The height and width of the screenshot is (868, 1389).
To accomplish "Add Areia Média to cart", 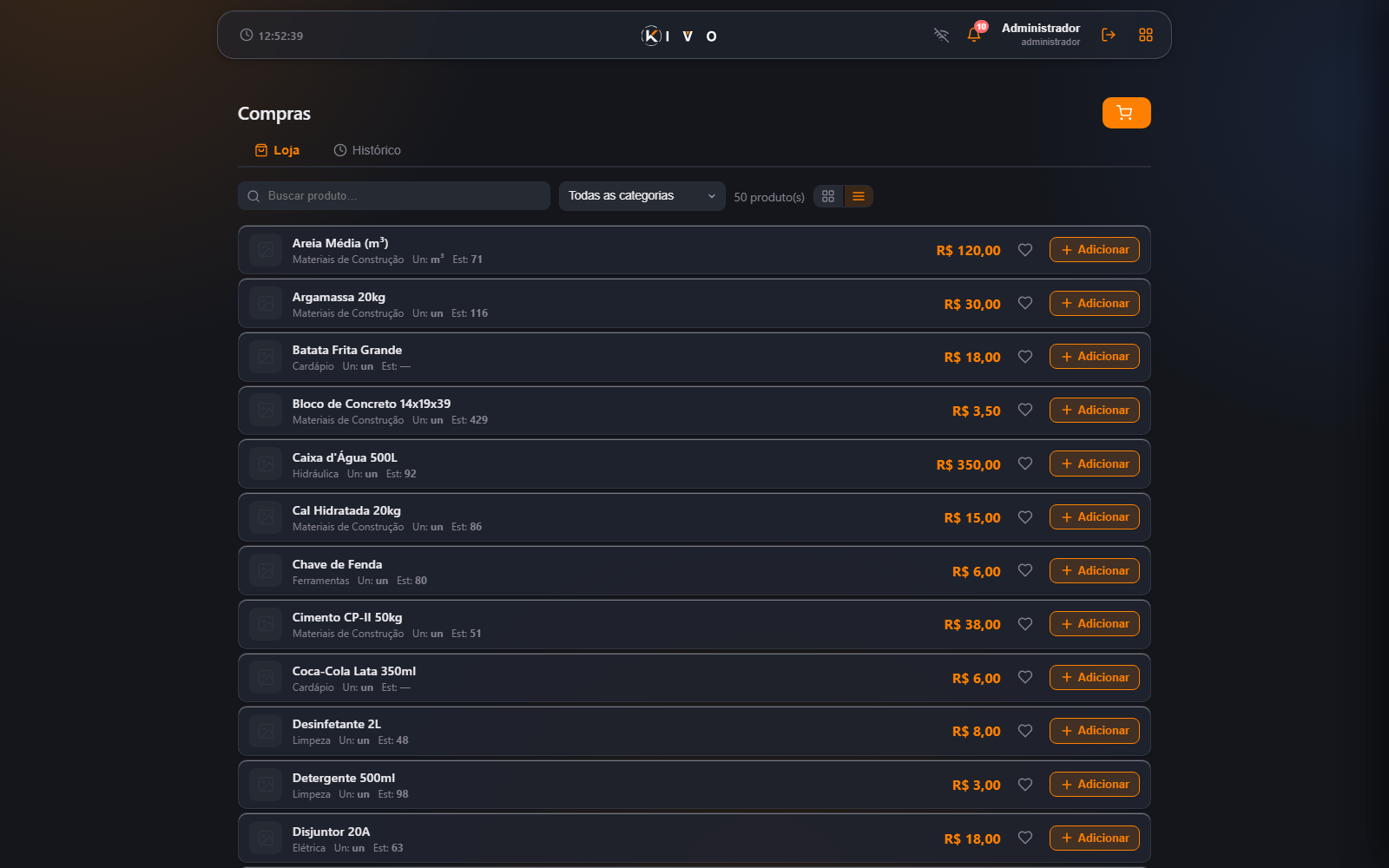I will pos(1094,250).
